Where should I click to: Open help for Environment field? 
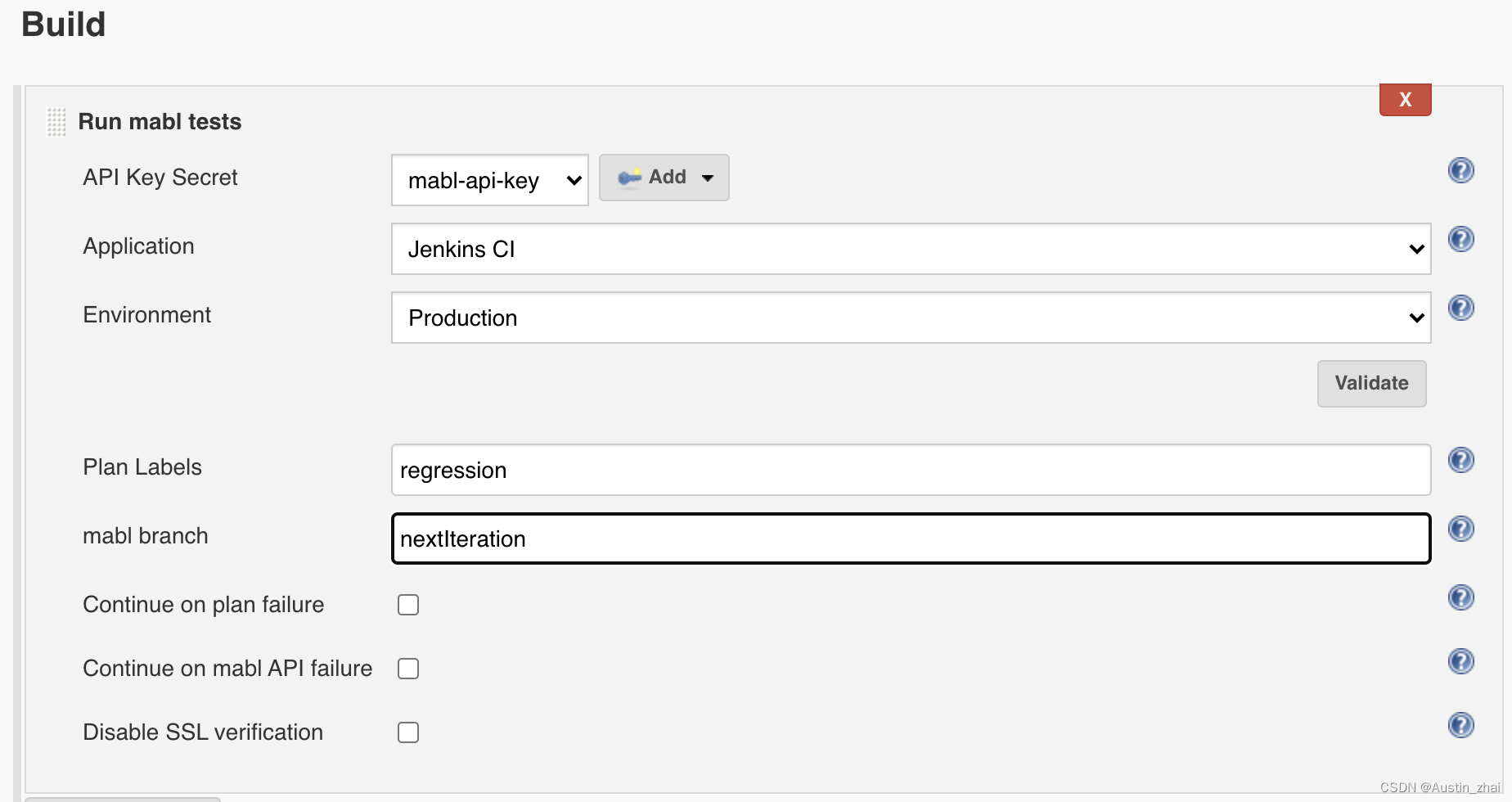1460,308
